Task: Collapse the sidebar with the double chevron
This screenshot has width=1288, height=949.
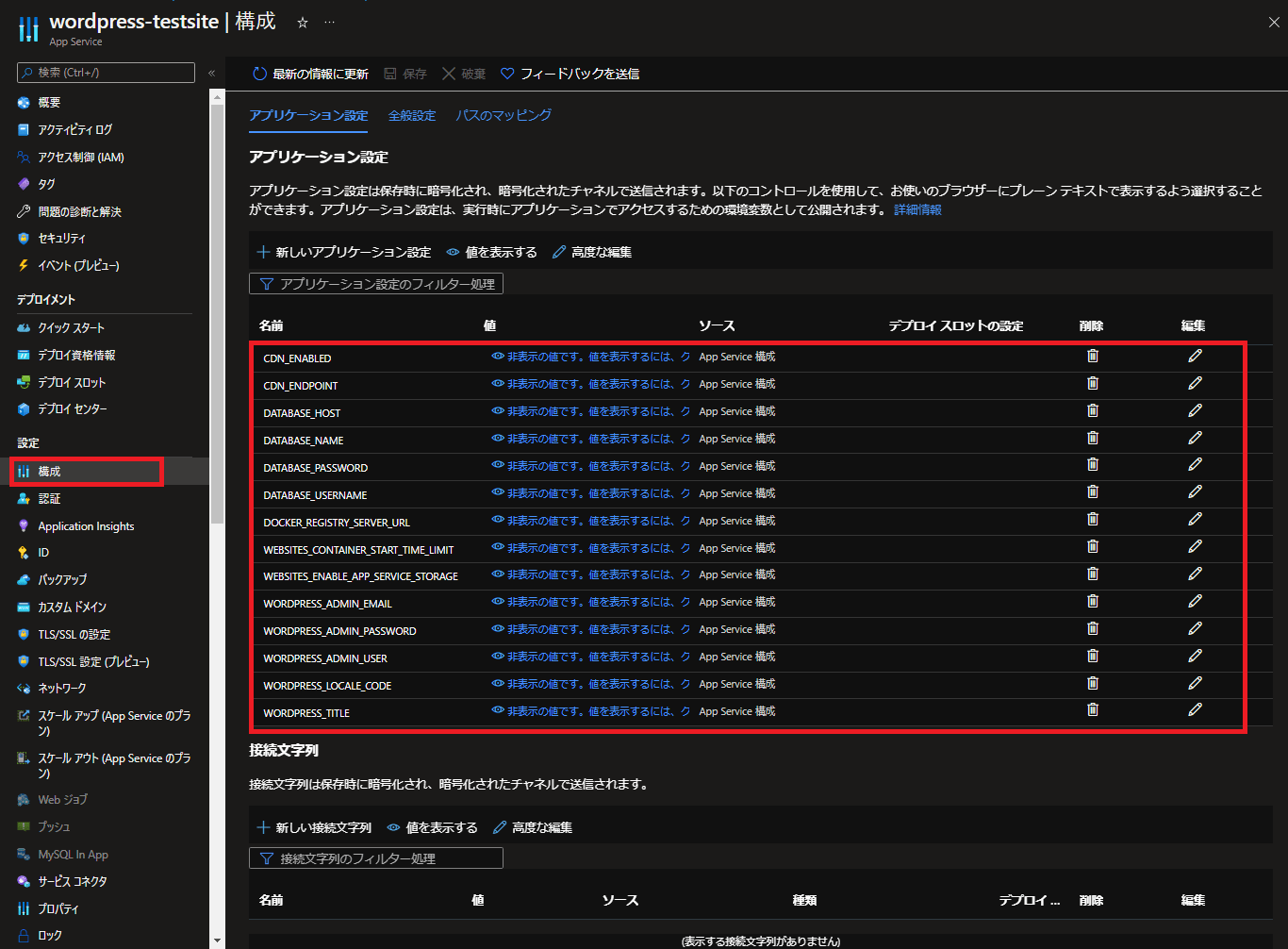Action: pyautogui.click(x=211, y=73)
